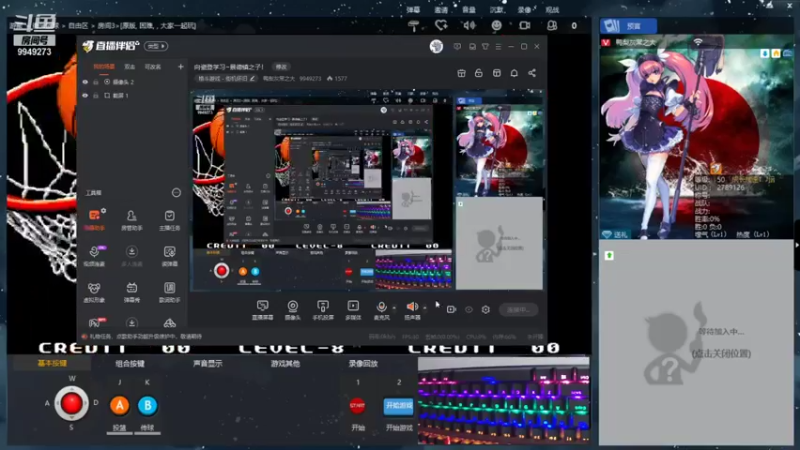Add new scene with plus button
The image size is (800, 450).
click(180, 66)
